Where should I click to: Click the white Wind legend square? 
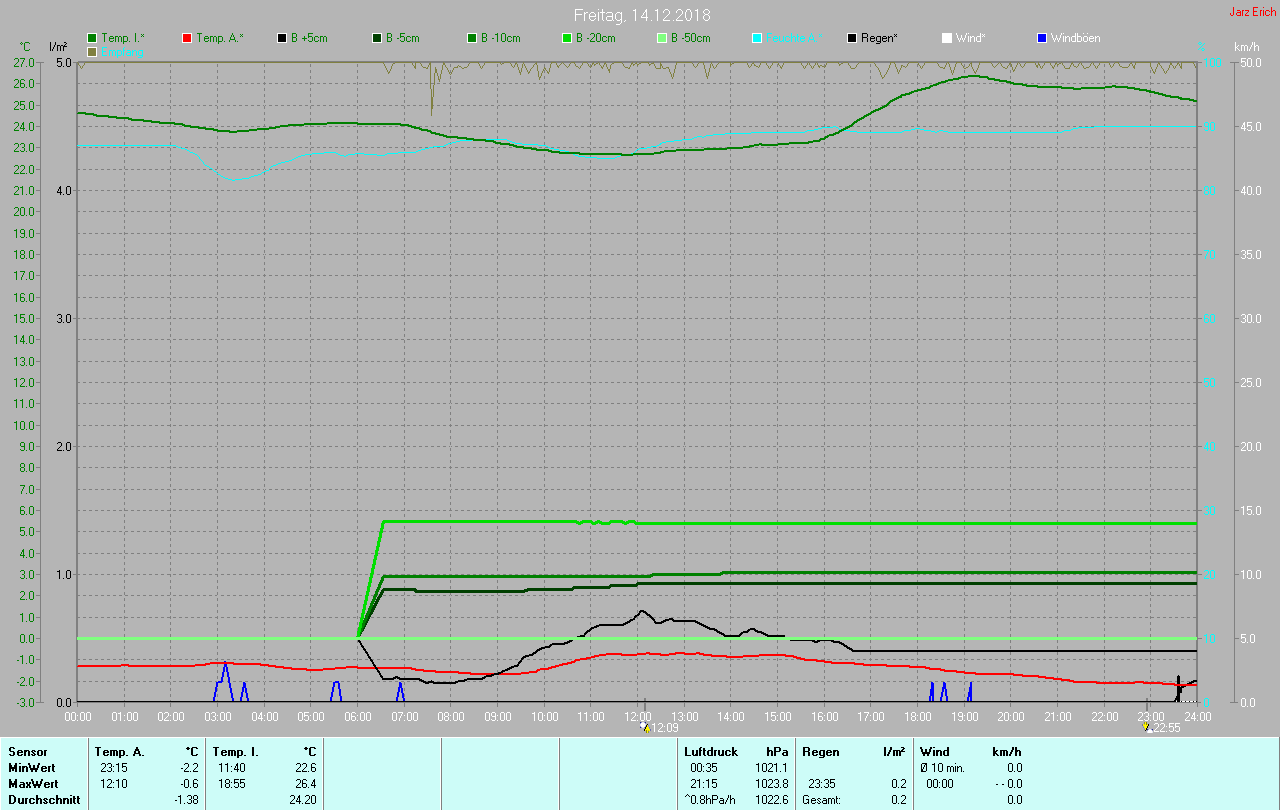(946, 38)
